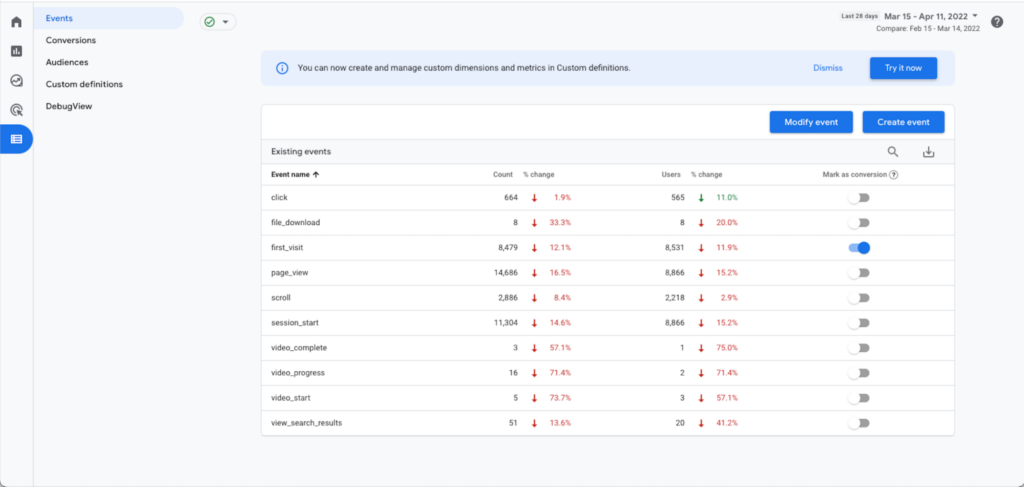Open Custom definitions menu item
Viewport: 1024px width, 487px height.
coord(84,84)
